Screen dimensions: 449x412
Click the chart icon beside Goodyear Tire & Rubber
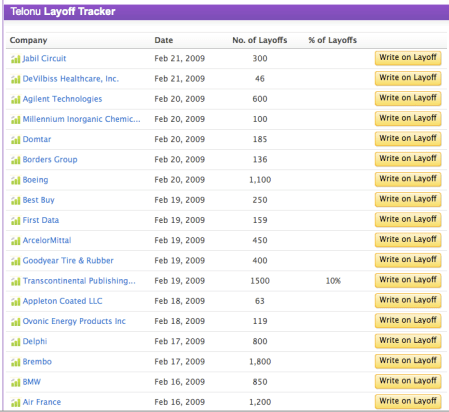tap(15, 261)
